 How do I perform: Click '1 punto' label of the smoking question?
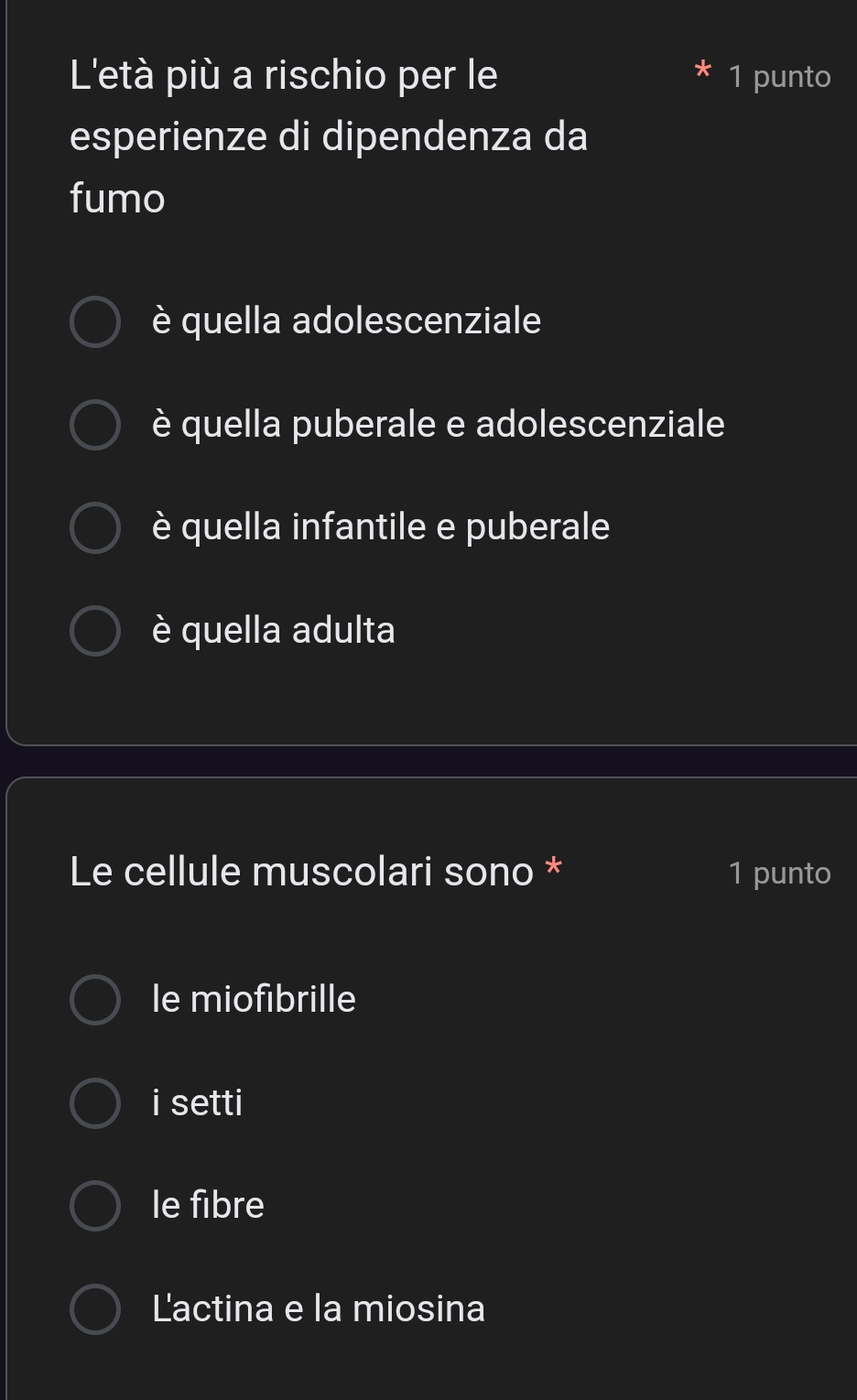[779, 77]
